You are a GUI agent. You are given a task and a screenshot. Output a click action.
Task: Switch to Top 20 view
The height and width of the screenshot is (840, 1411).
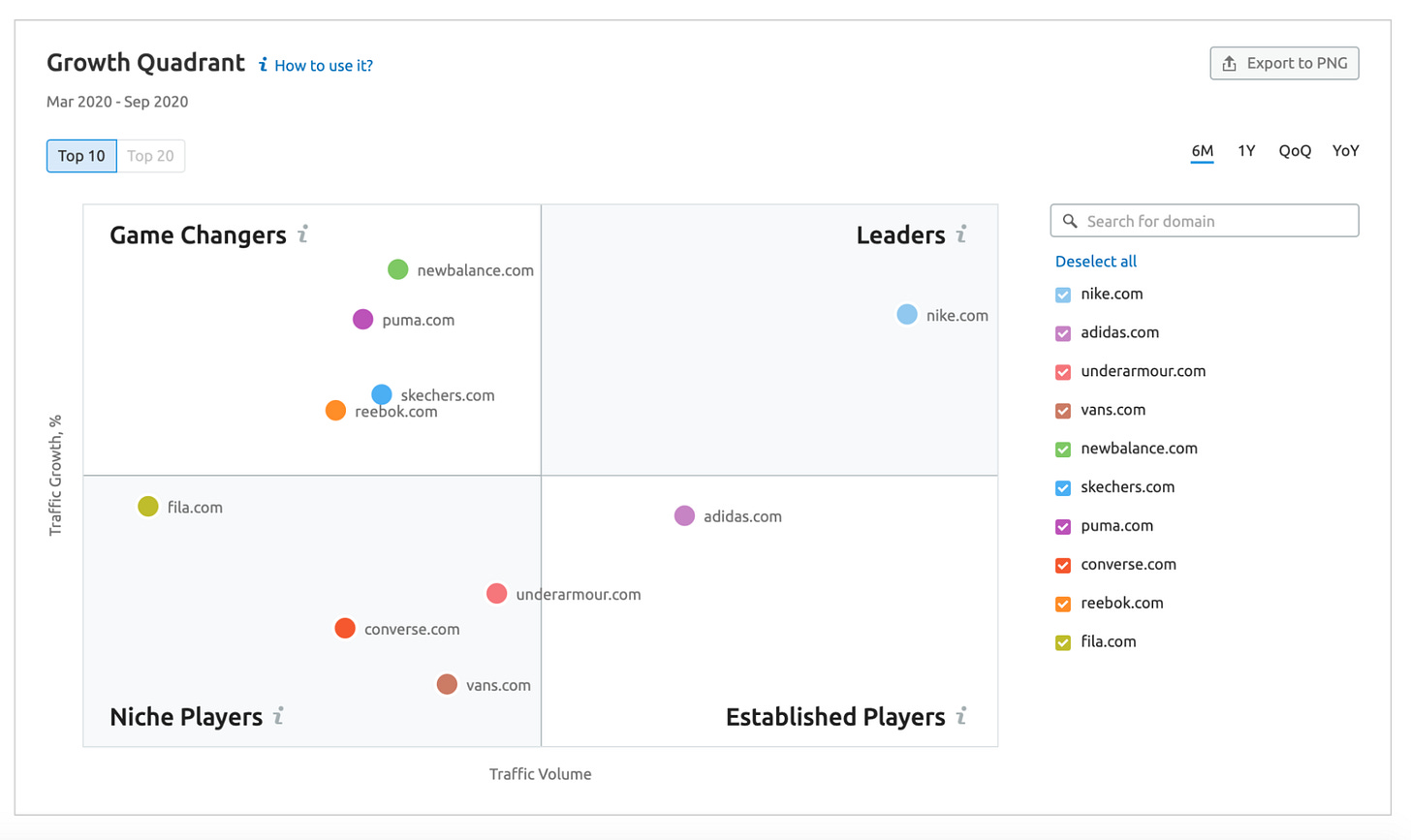click(x=150, y=155)
